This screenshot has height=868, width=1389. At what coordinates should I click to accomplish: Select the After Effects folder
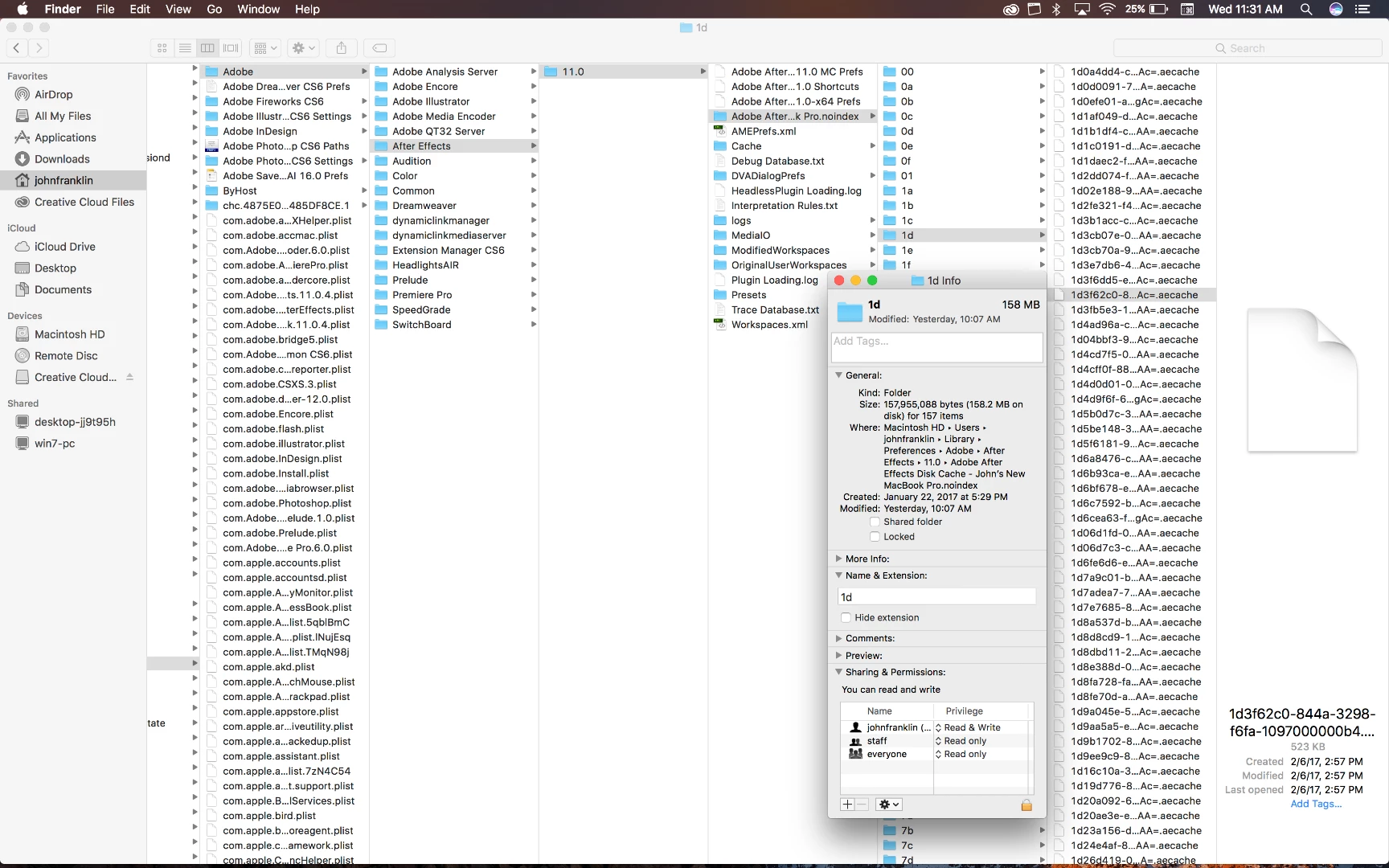(x=453, y=146)
